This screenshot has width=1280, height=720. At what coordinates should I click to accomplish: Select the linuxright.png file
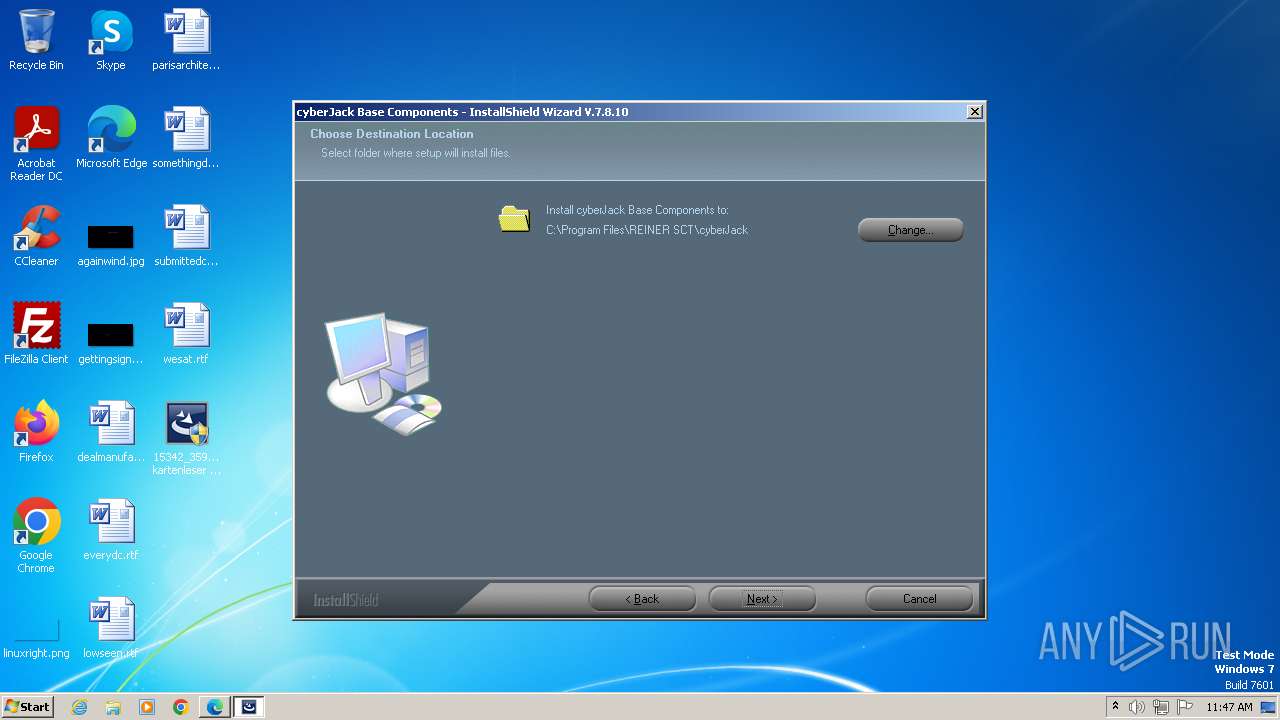pos(36,638)
